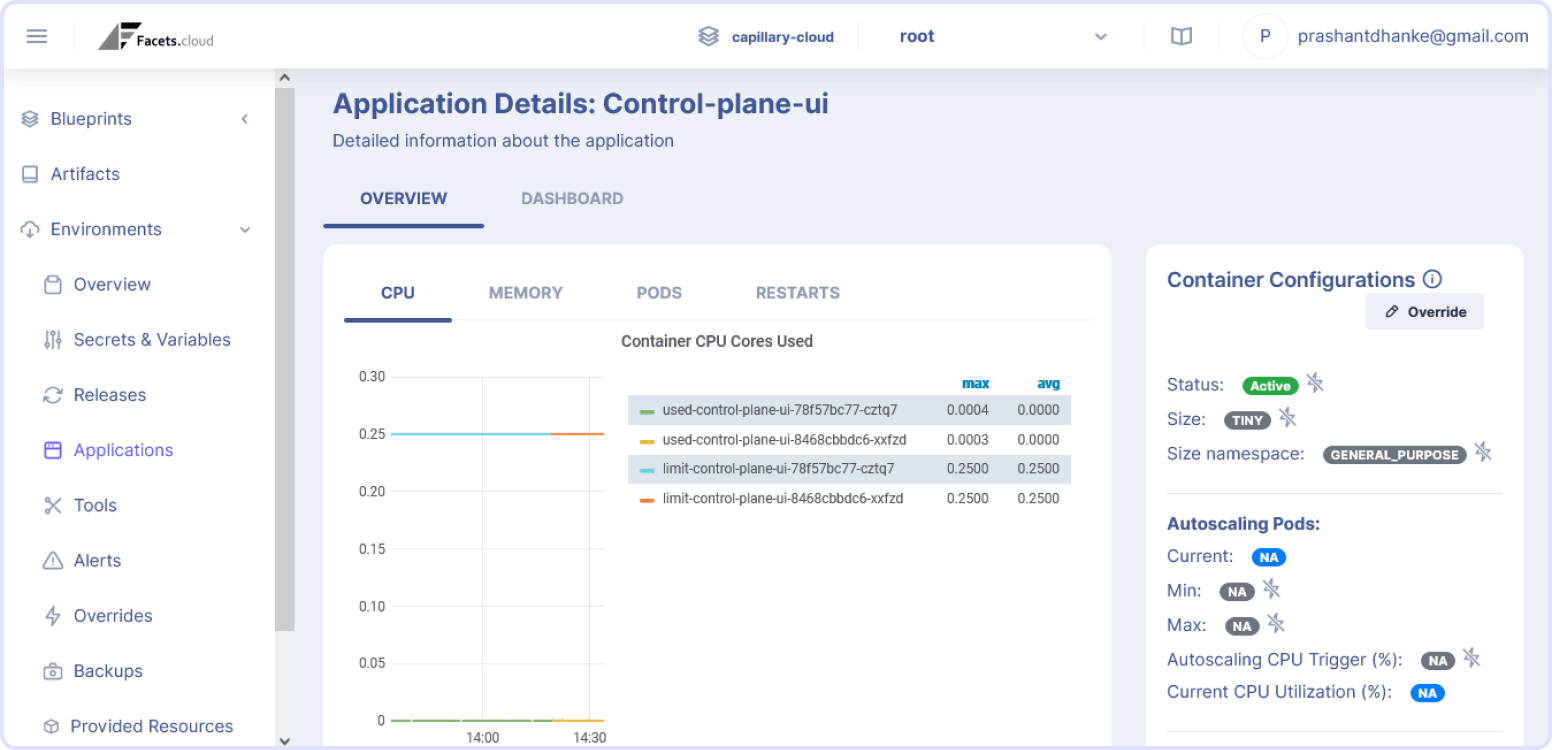1552x750 pixels.
Task: Select the MEMORY metrics tab
Action: [526, 293]
